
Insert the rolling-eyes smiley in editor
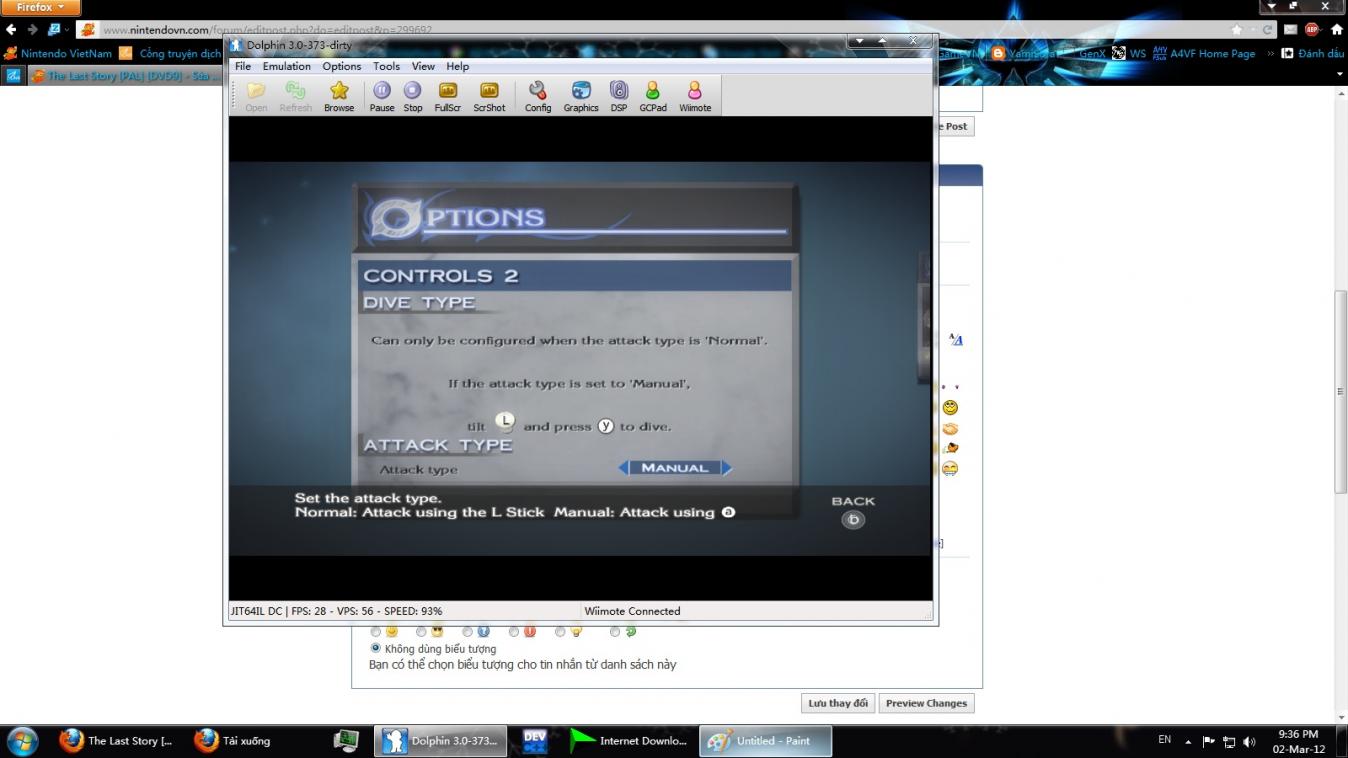[x=950, y=407]
